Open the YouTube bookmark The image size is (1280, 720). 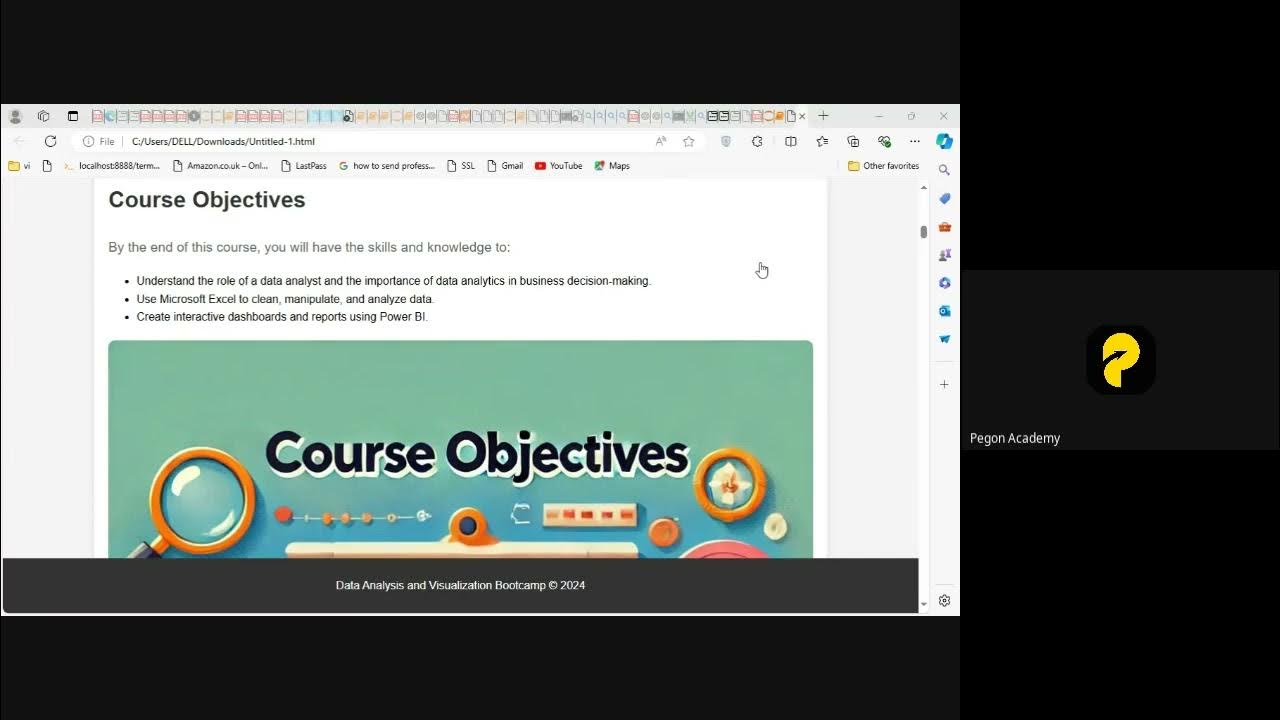click(558, 166)
